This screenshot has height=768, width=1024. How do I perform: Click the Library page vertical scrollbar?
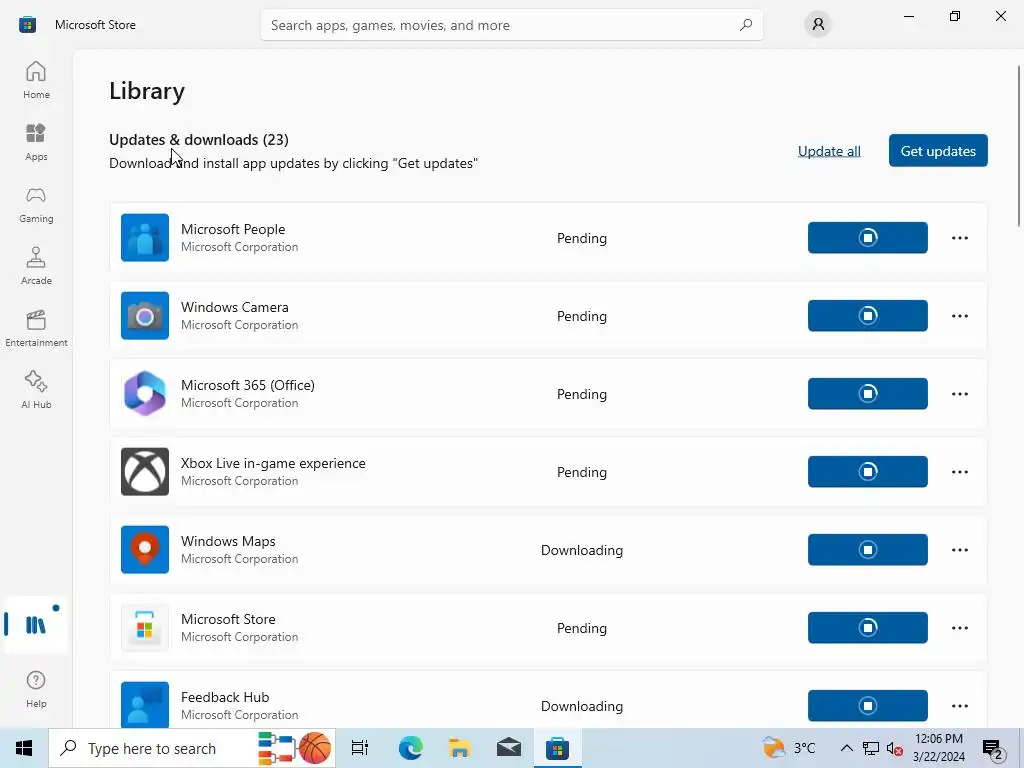tap(1019, 146)
